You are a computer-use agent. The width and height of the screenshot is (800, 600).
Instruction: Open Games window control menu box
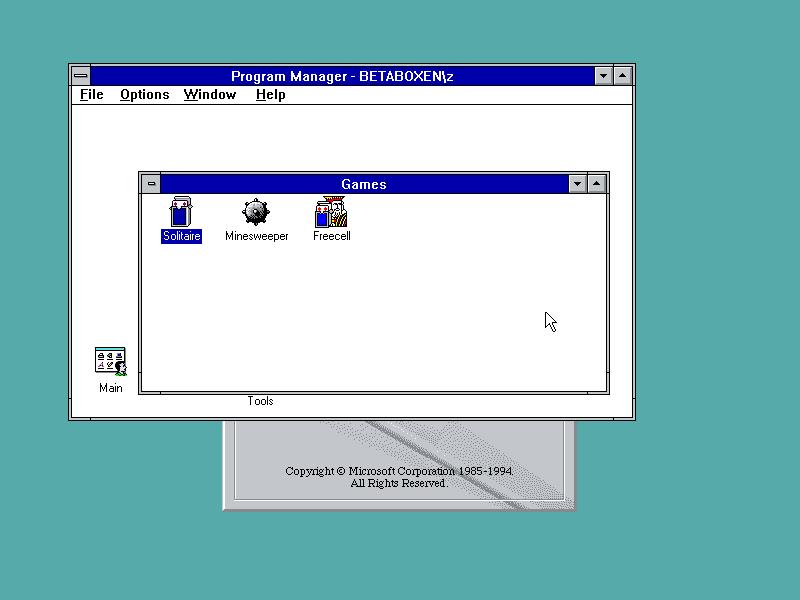(x=151, y=184)
